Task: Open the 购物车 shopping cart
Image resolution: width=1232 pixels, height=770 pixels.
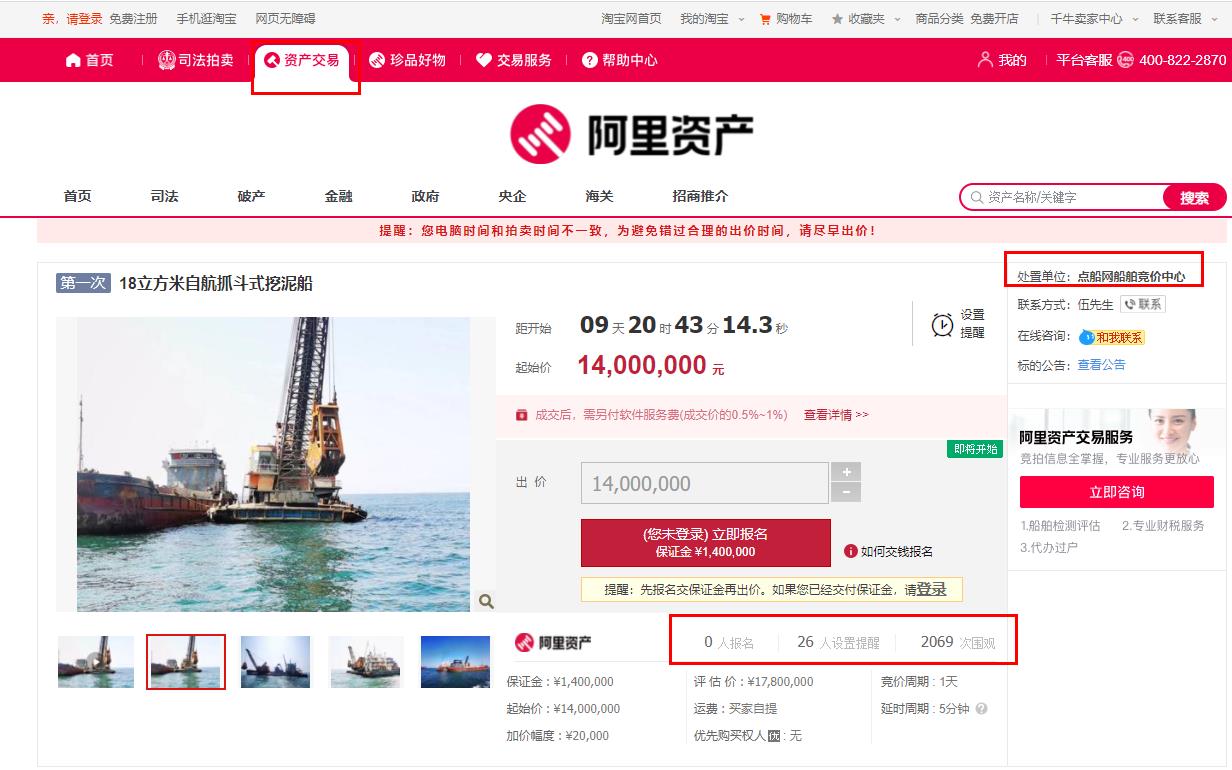Action: click(786, 18)
